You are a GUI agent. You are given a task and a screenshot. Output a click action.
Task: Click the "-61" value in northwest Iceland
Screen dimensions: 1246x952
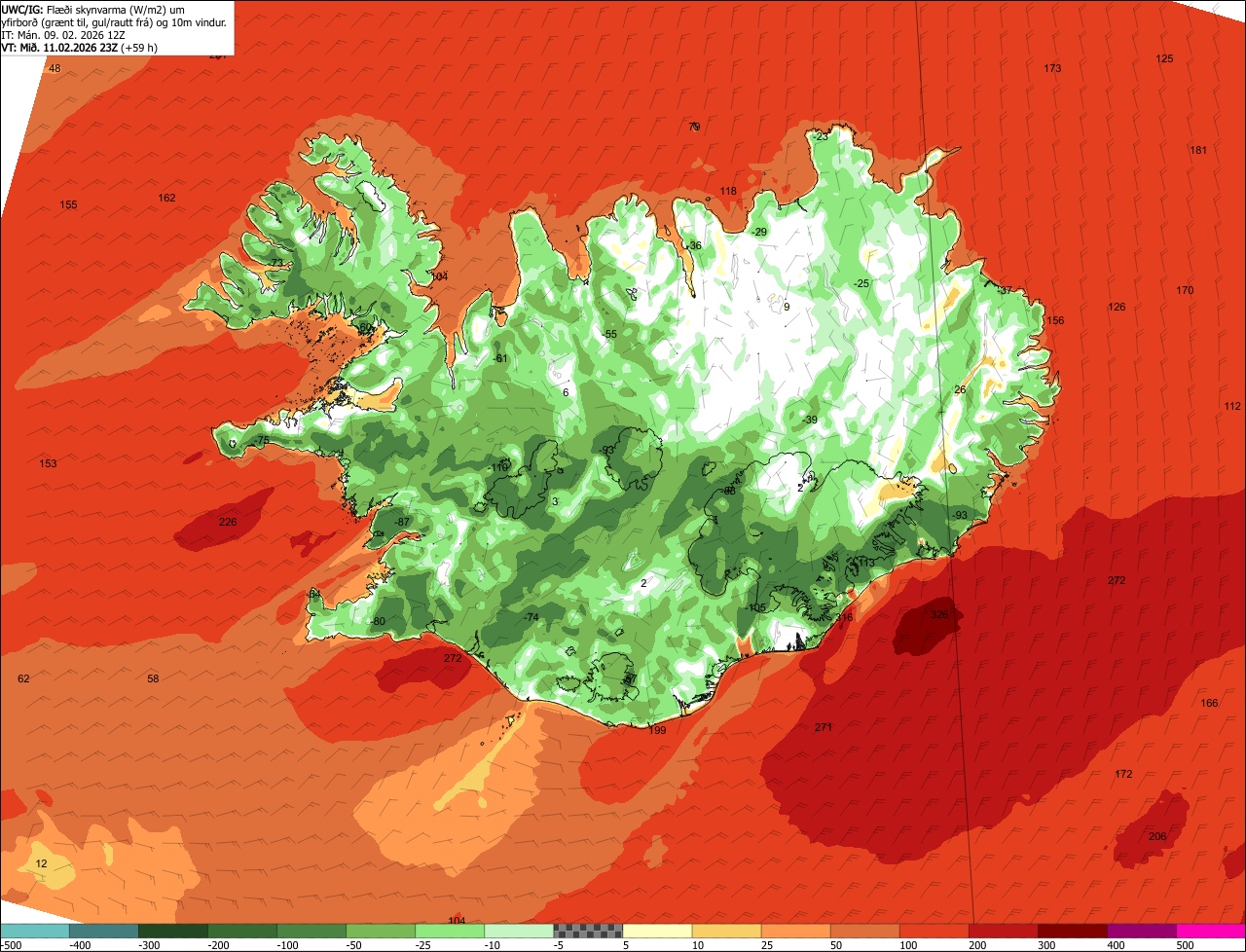coord(500,358)
